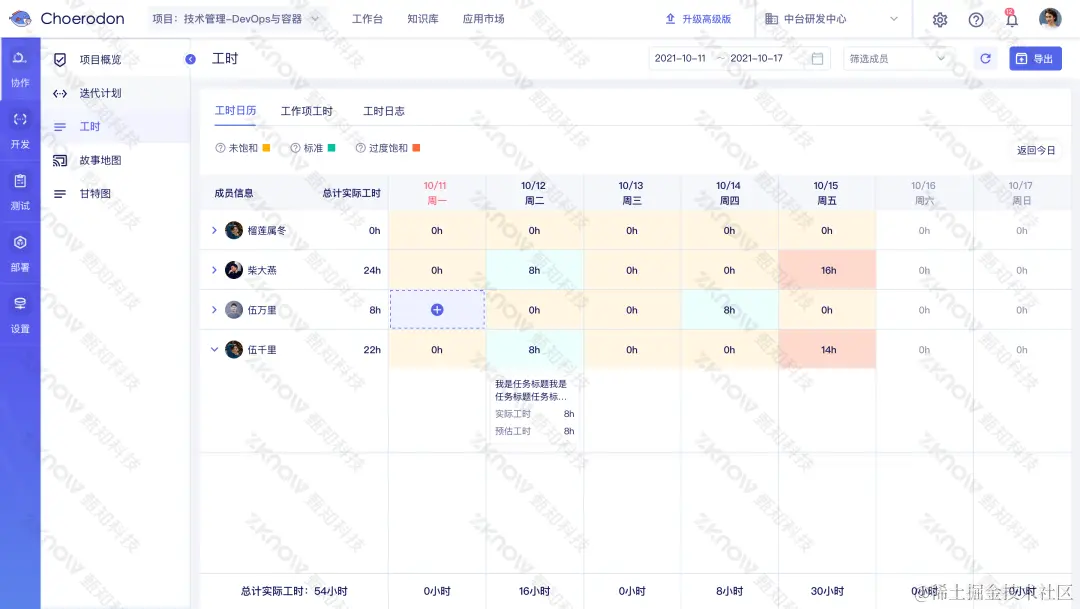Collapse the 伍千里 member row
The width and height of the screenshot is (1080, 609).
(x=212, y=349)
